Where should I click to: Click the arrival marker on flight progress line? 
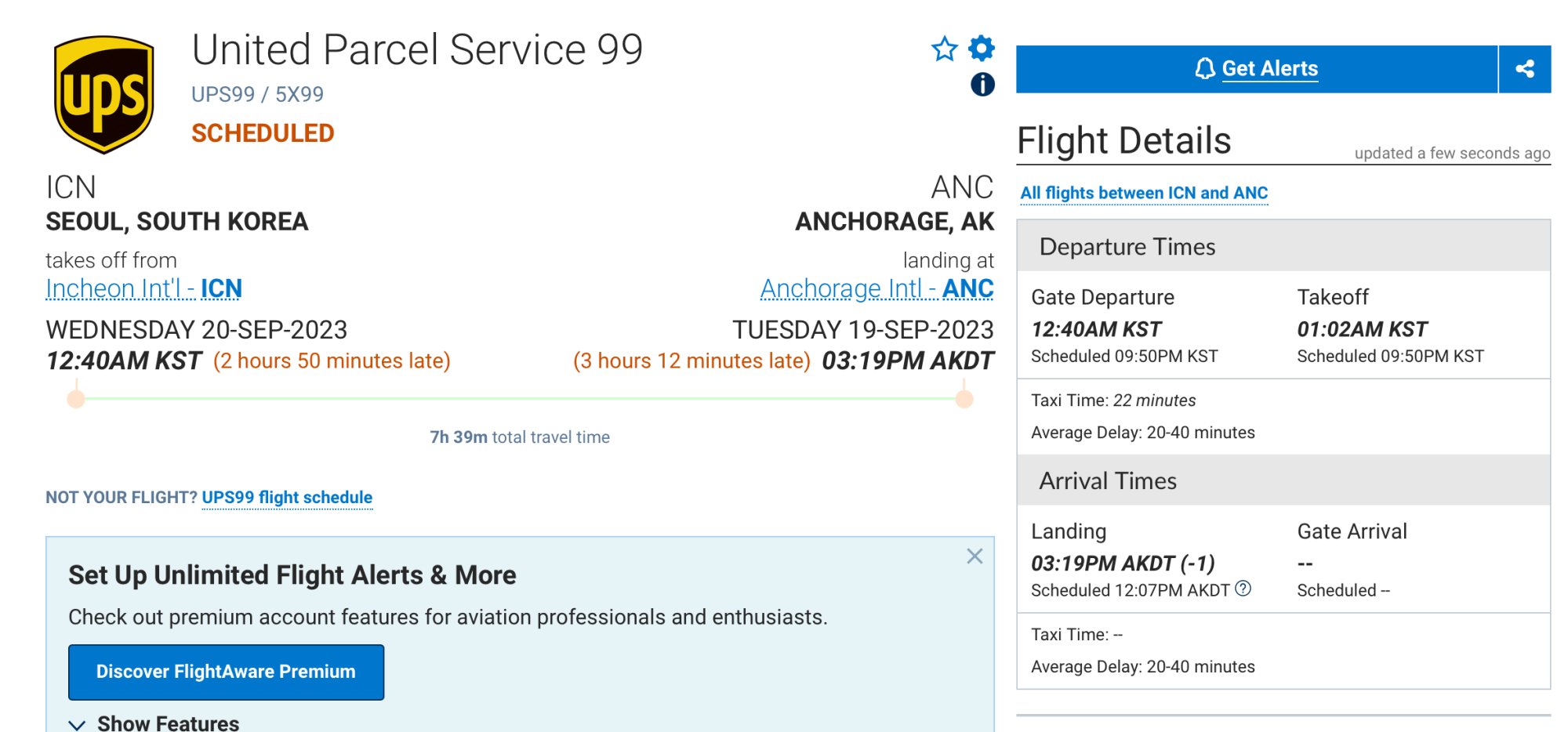click(x=964, y=399)
